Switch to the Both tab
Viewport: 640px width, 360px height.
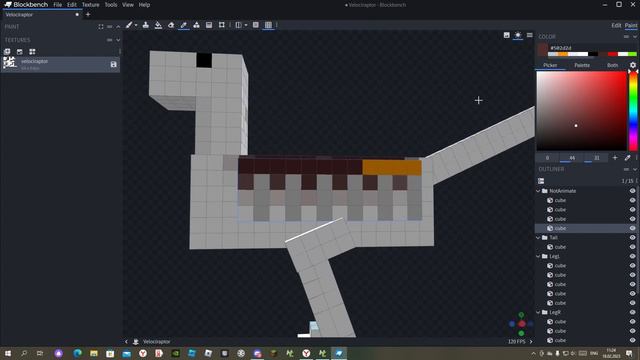coord(612,65)
